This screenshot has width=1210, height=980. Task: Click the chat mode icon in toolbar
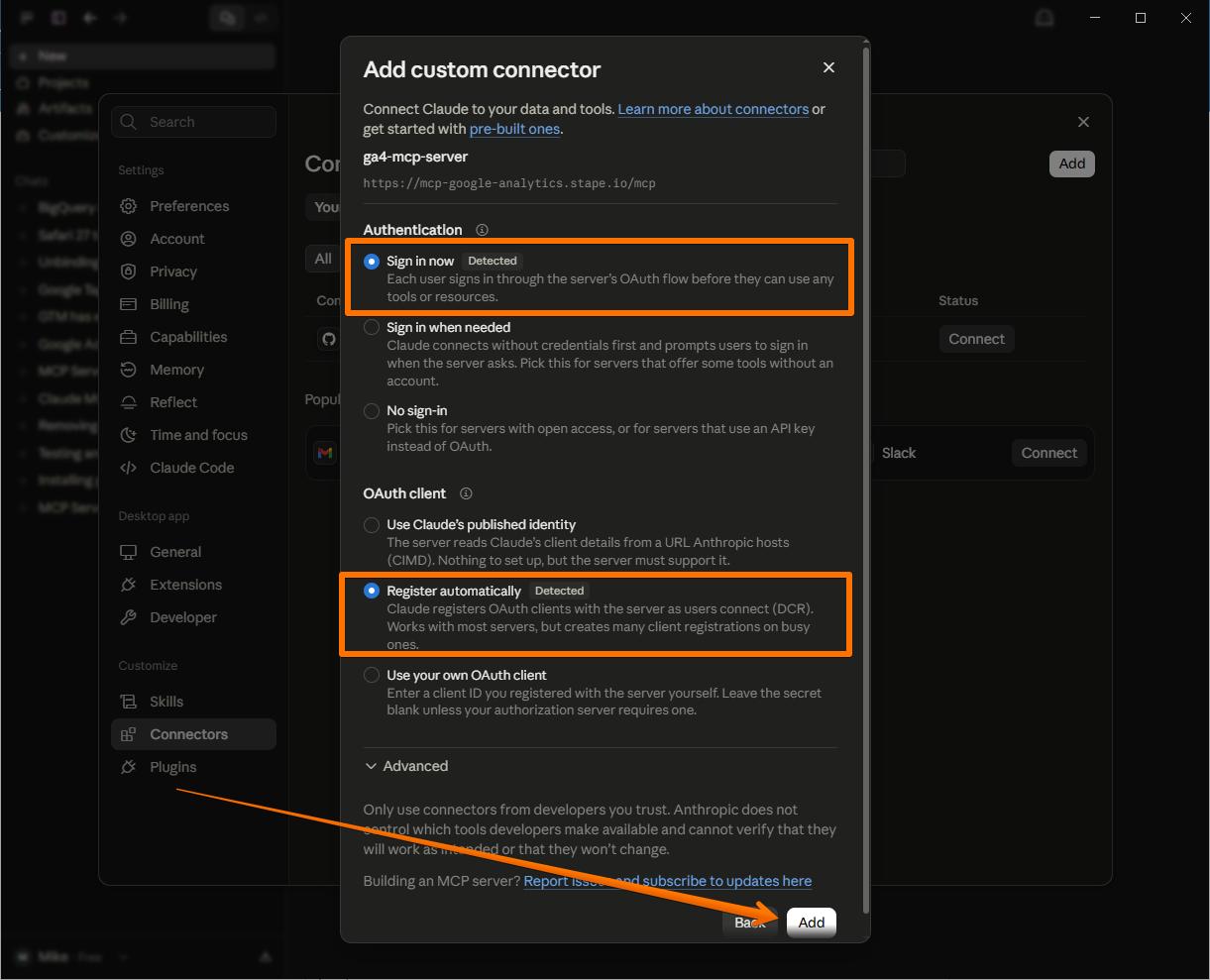(227, 18)
